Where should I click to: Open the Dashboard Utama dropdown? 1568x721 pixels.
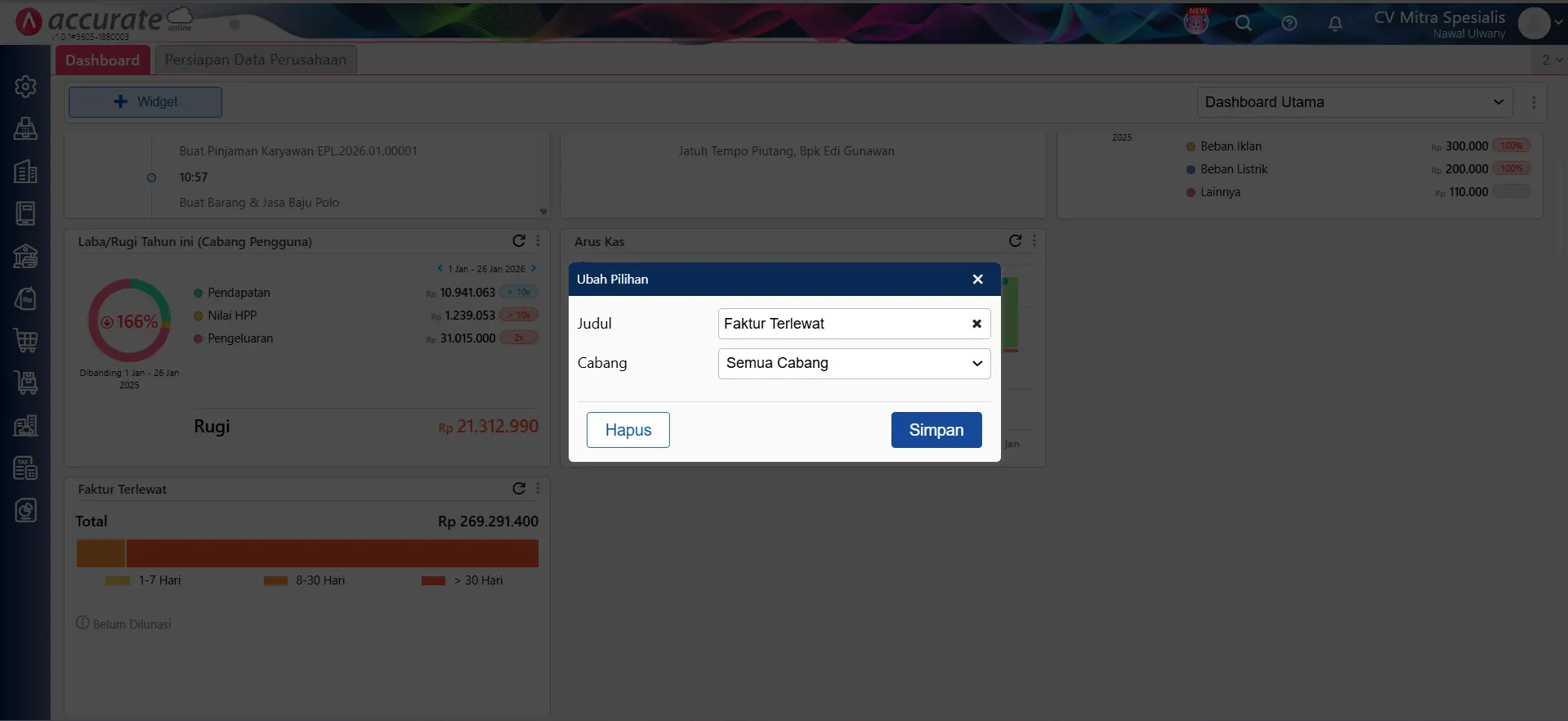pos(1355,102)
